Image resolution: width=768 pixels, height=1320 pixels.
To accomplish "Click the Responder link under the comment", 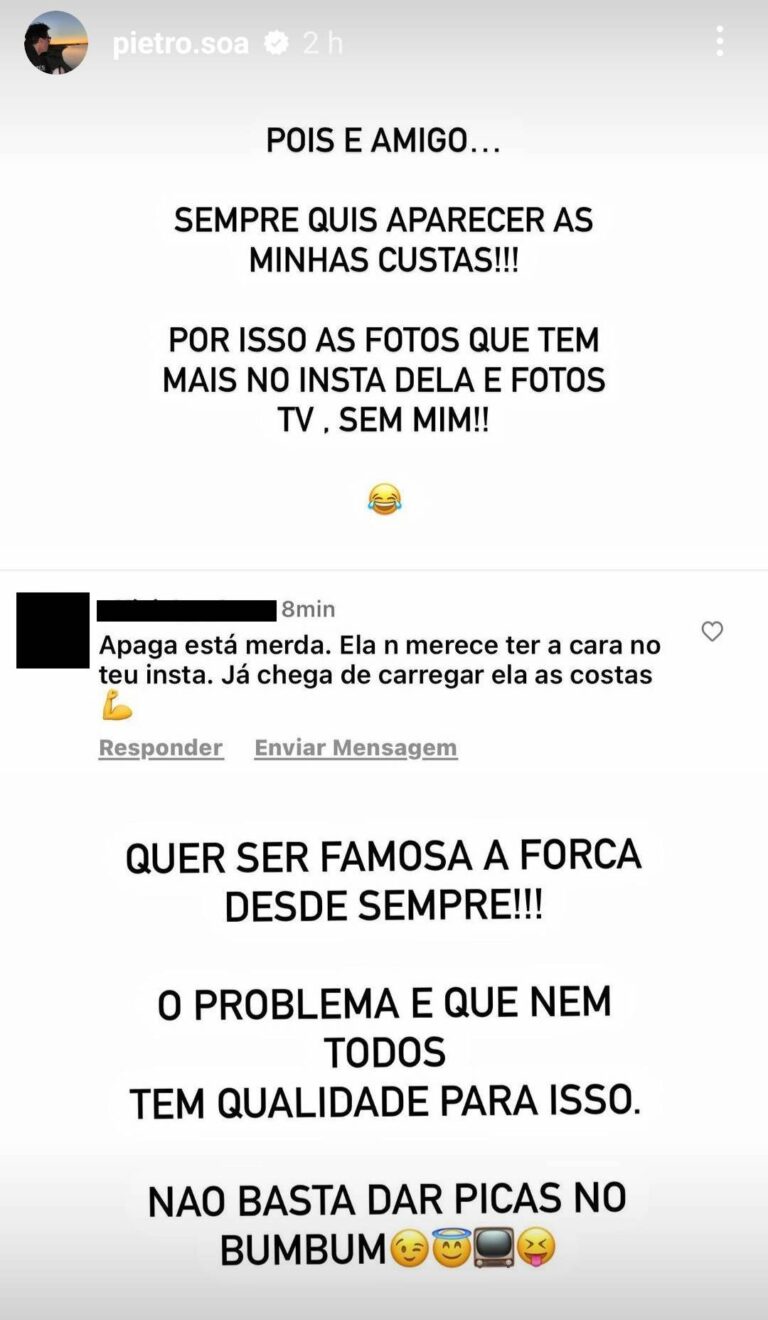I will pyautogui.click(x=160, y=748).
